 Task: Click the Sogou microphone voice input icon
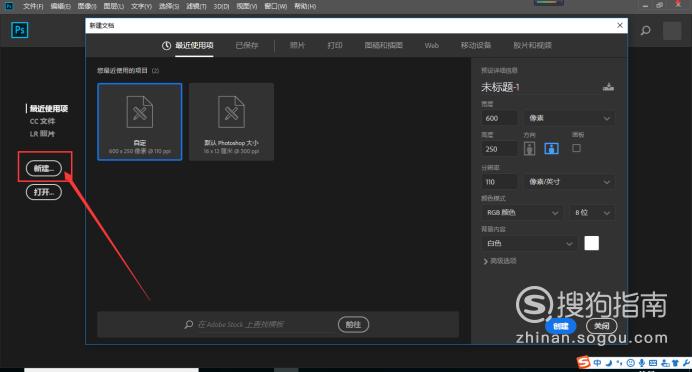point(641,363)
